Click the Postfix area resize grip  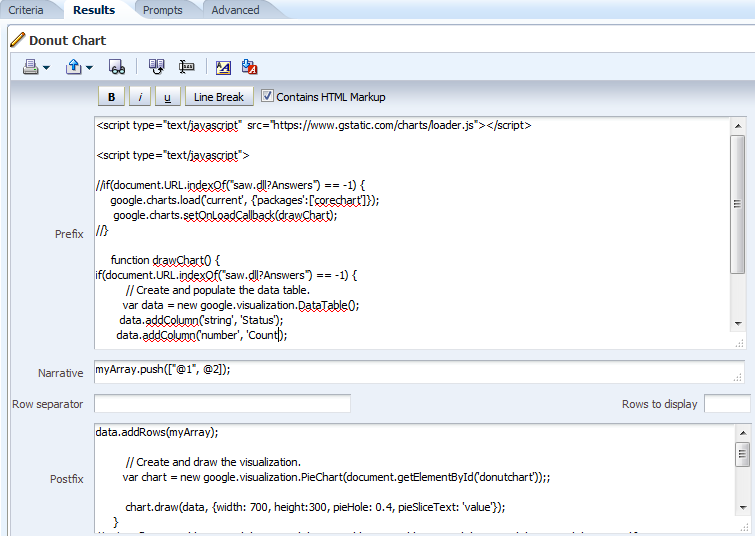(742, 526)
